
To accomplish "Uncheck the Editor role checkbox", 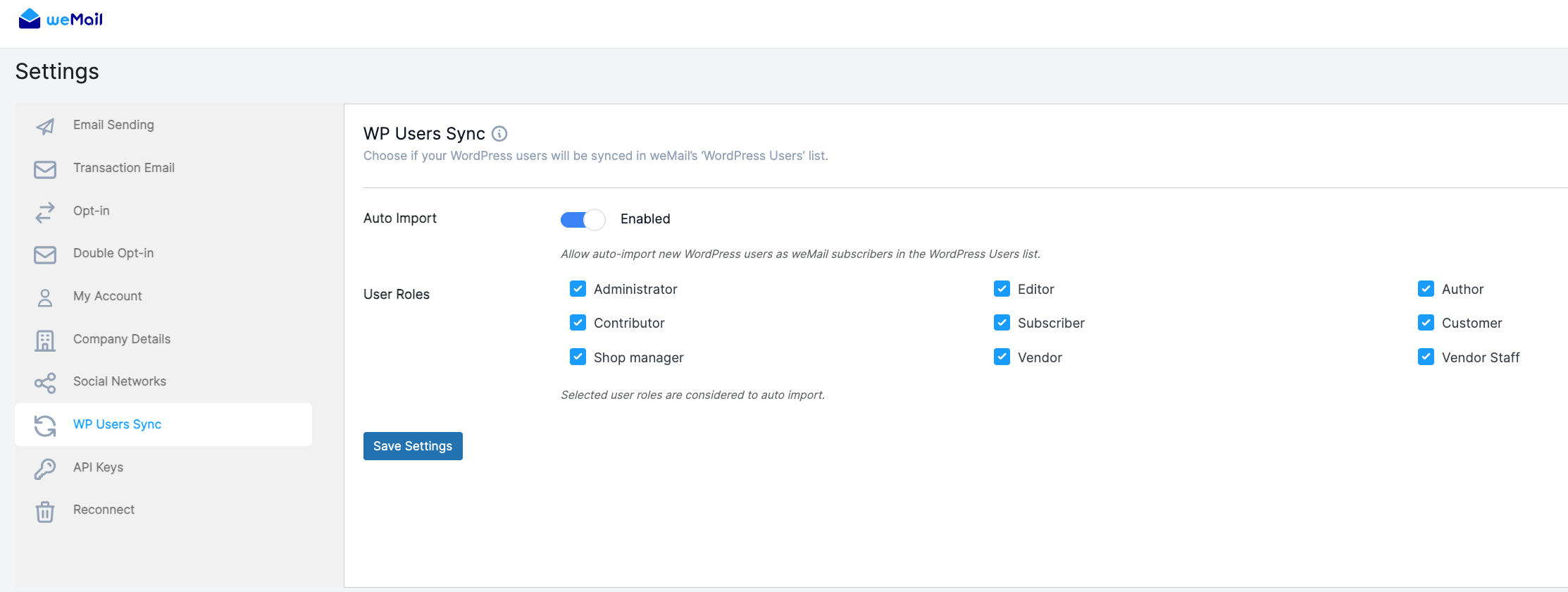I will tap(1002, 289).
